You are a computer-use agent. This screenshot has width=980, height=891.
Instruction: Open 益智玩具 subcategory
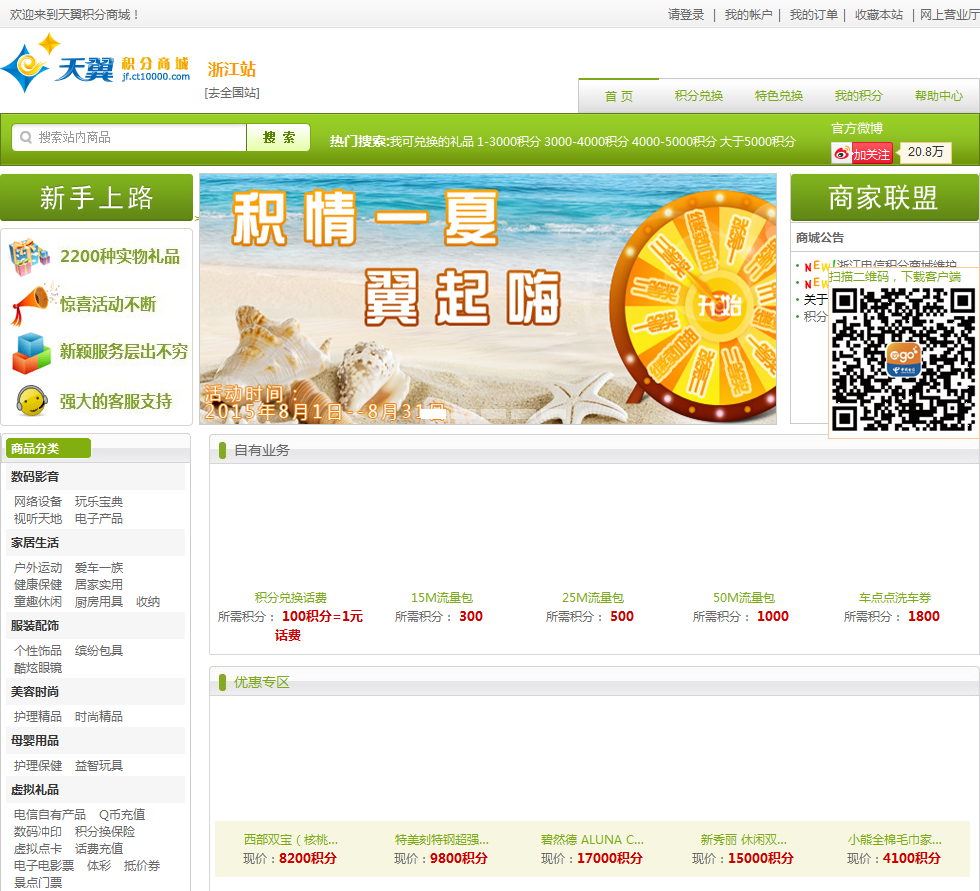pyautogui.click(x=99, y=765)
